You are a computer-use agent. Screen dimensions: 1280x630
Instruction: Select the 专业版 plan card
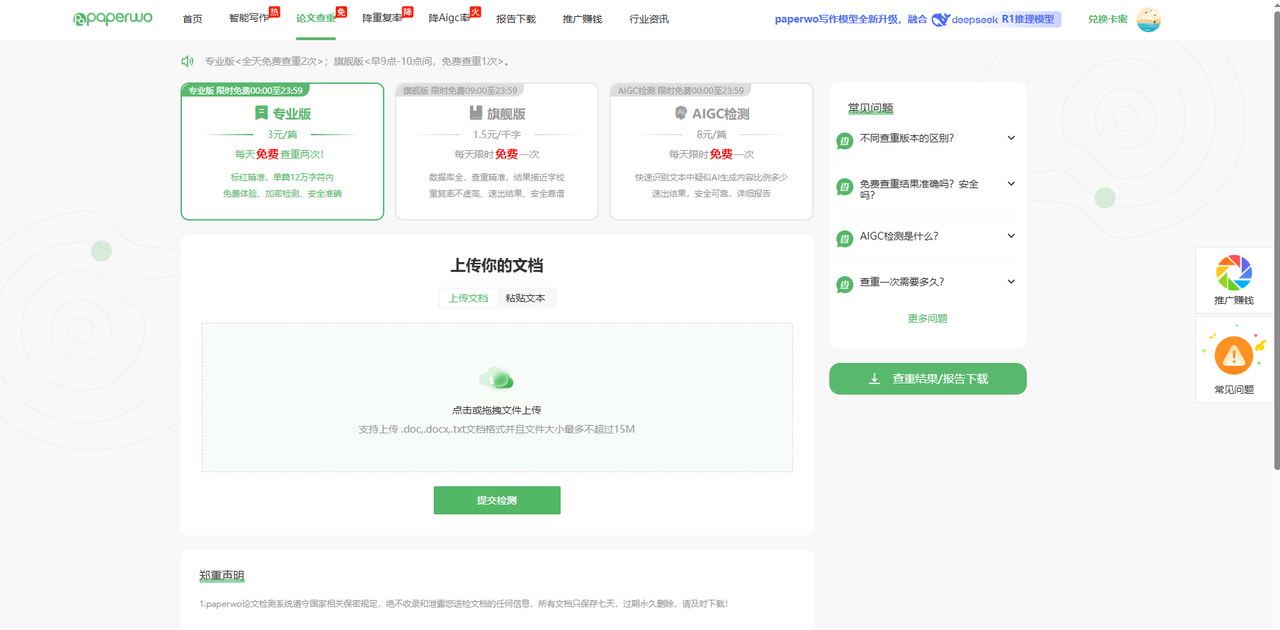point(282,152)
